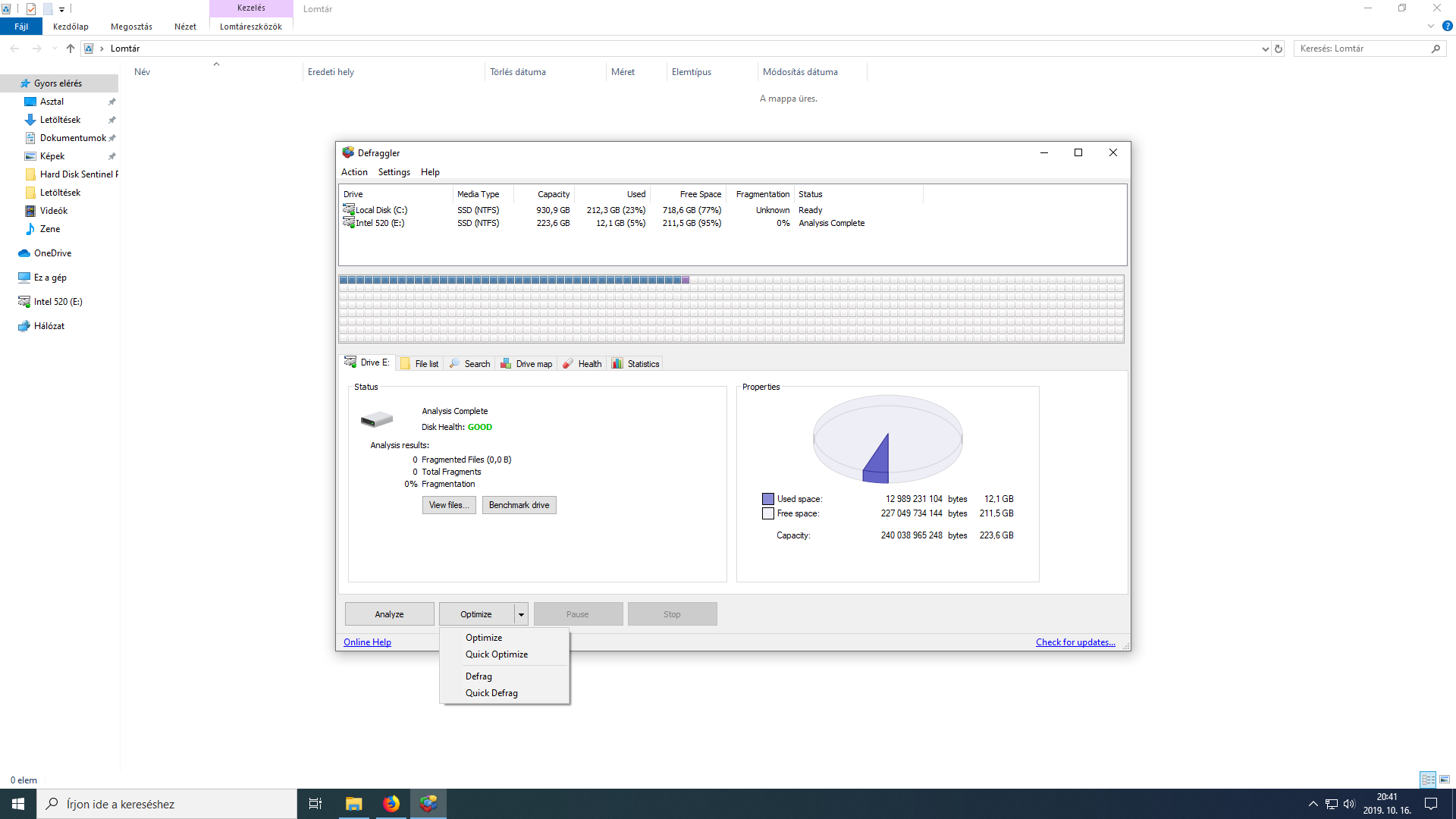This screenshot has width=1456, height=819.
Task: Open Képek folder in sidebar
Action: tap(52, 156)
